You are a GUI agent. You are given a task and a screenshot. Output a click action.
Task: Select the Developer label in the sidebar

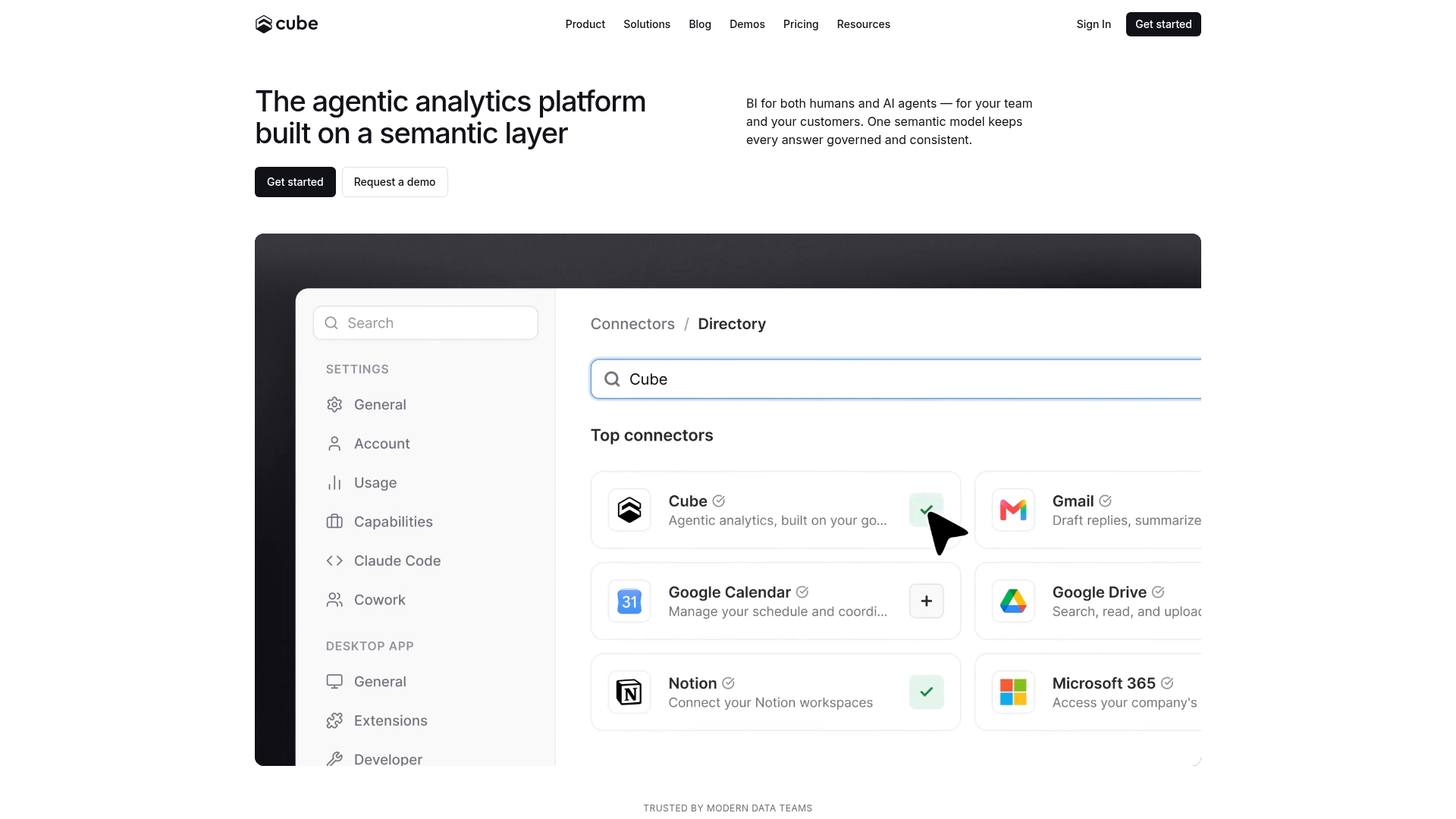[x=388, y=759]
